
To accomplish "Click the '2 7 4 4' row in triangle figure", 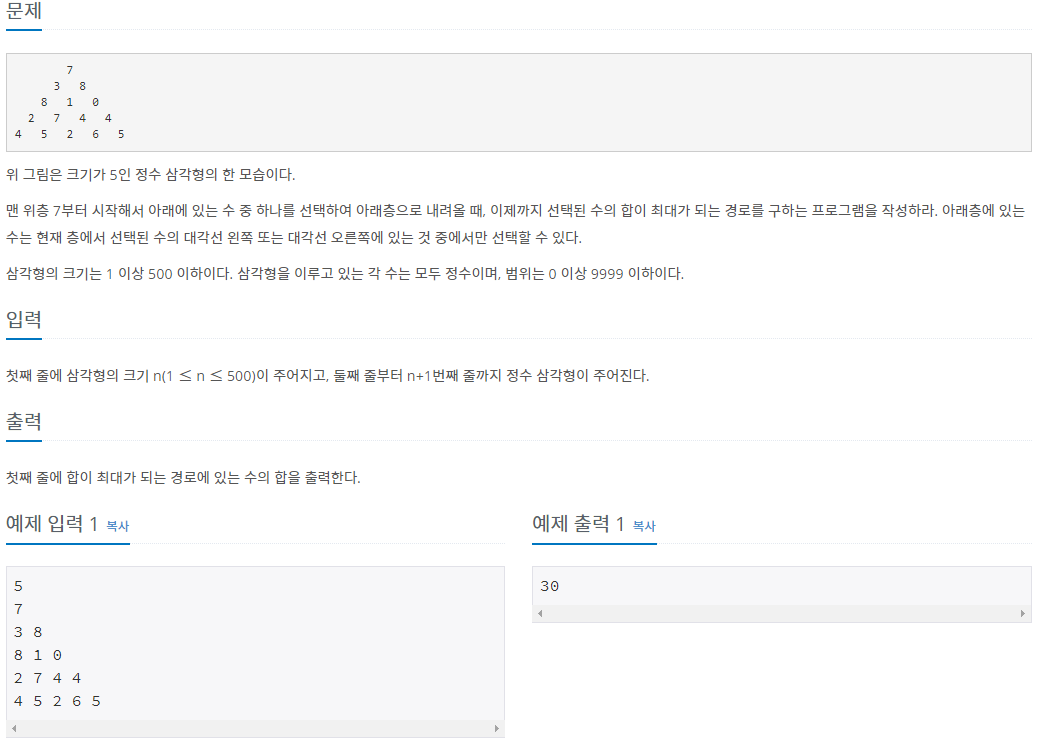I will [70, 118].
